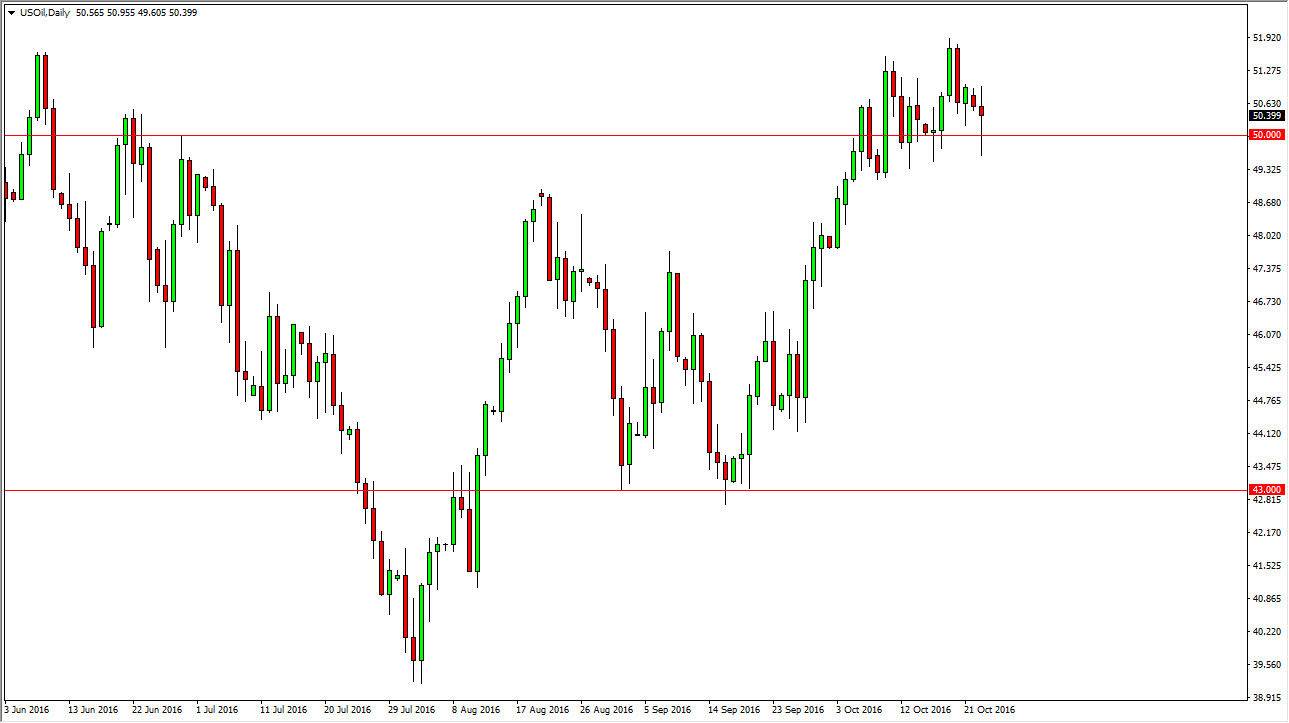Open the triangle menu beside USOil,Daily
Viewport: 1289px width, 723px height.
pyautogui.click(x=10, y=13)
